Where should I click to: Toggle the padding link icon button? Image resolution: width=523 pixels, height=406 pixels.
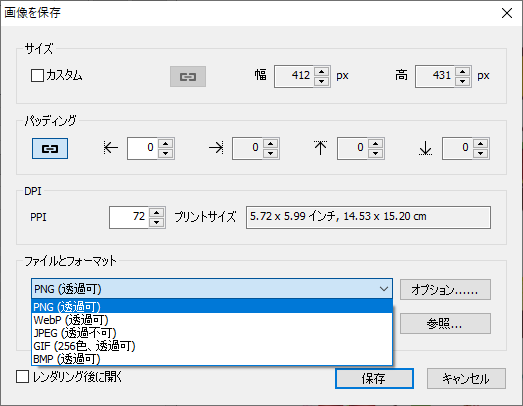[50, 148]
